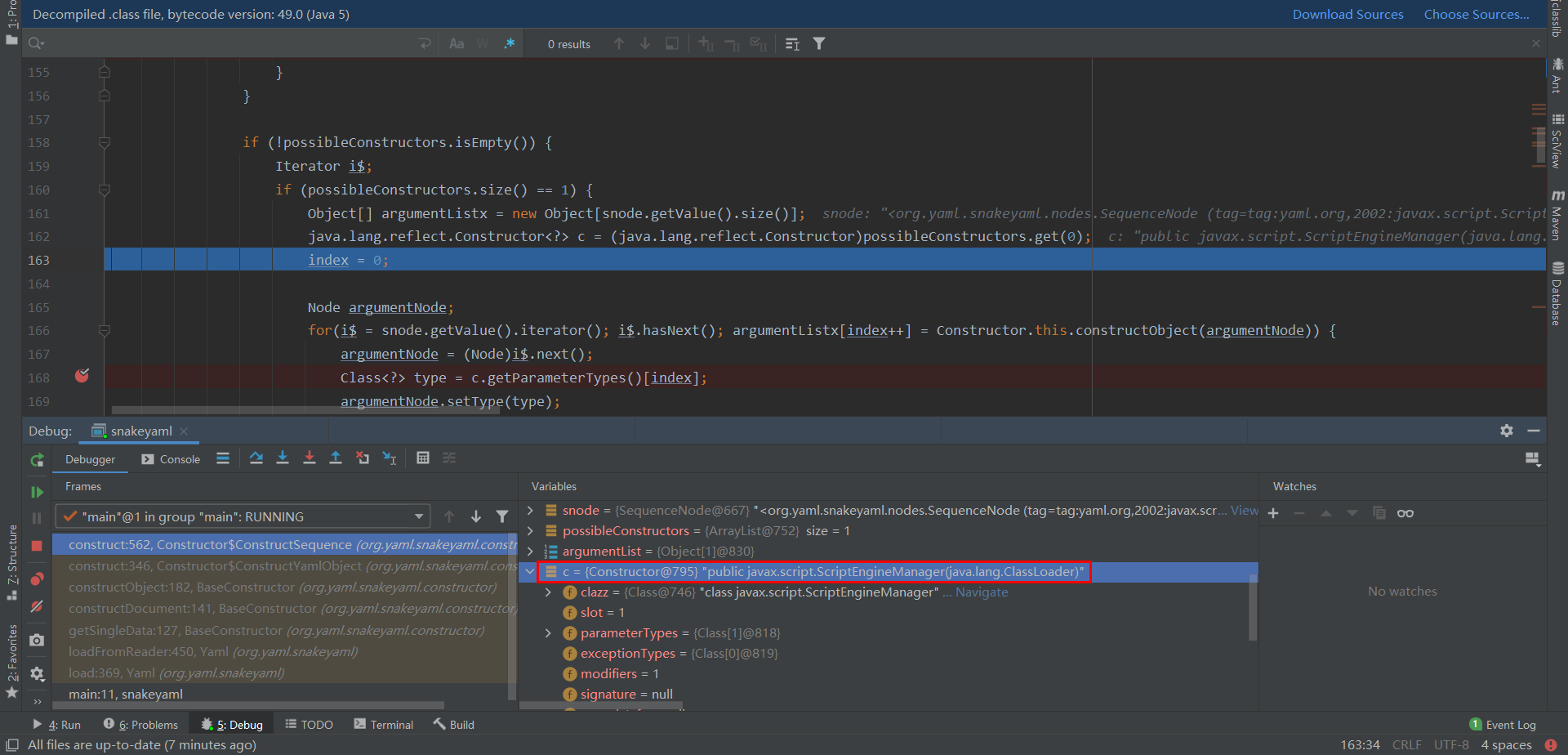Viewport: 1568px width, 755px height.
Task: Expand the possibleConstructors variable
Action: 530,530
